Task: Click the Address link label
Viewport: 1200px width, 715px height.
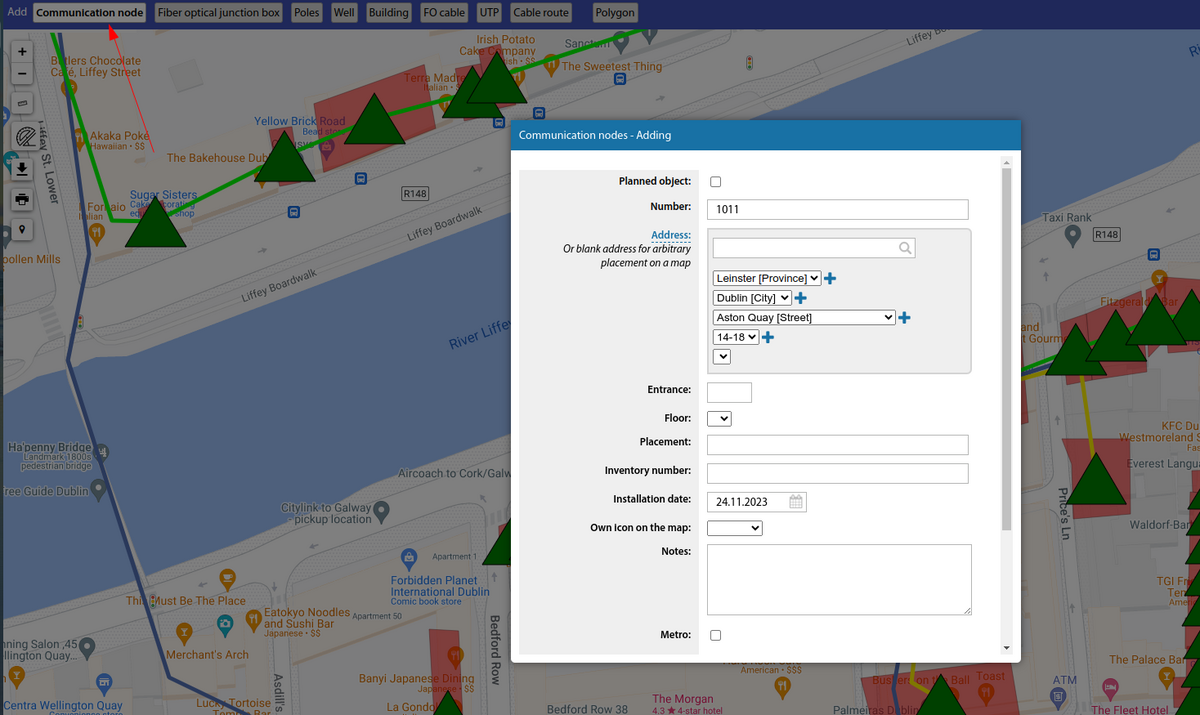Action: [x=670, y=236]
